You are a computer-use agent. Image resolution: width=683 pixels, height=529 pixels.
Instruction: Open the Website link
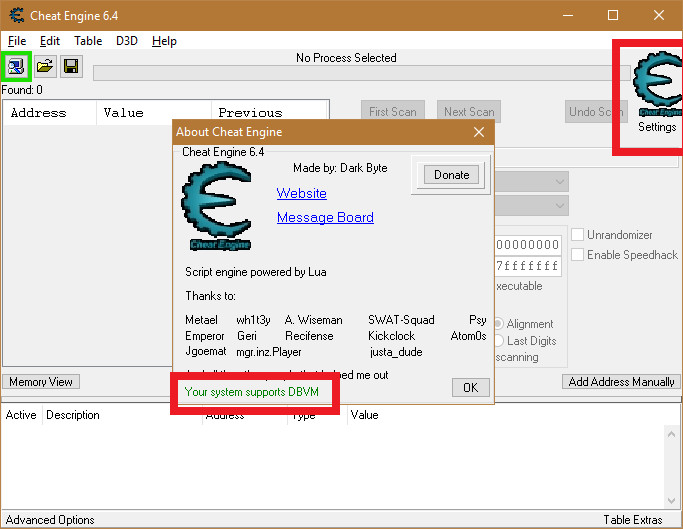(x=301, y=193)
